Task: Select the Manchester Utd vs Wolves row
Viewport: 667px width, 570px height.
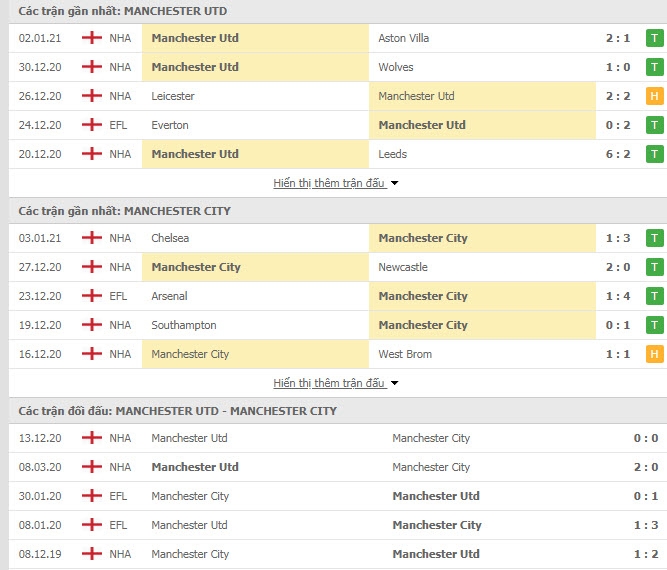Action: [x=338, y=67]
